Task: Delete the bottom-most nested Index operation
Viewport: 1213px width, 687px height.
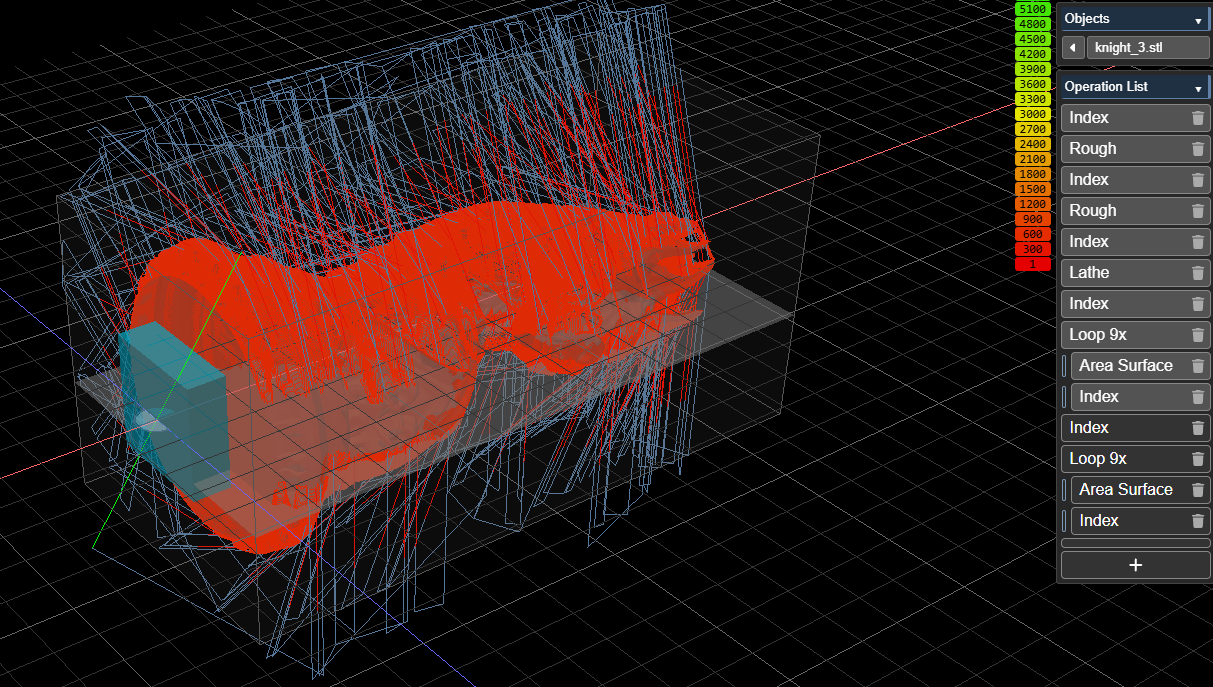Action: pos(1197,521)
